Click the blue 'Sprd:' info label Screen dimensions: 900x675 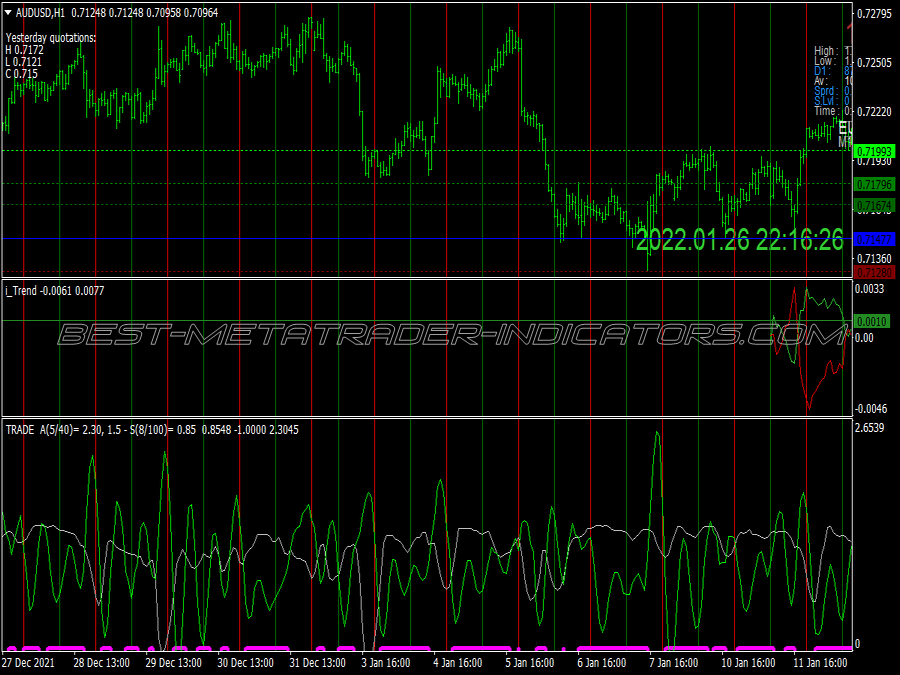(825, 91)
